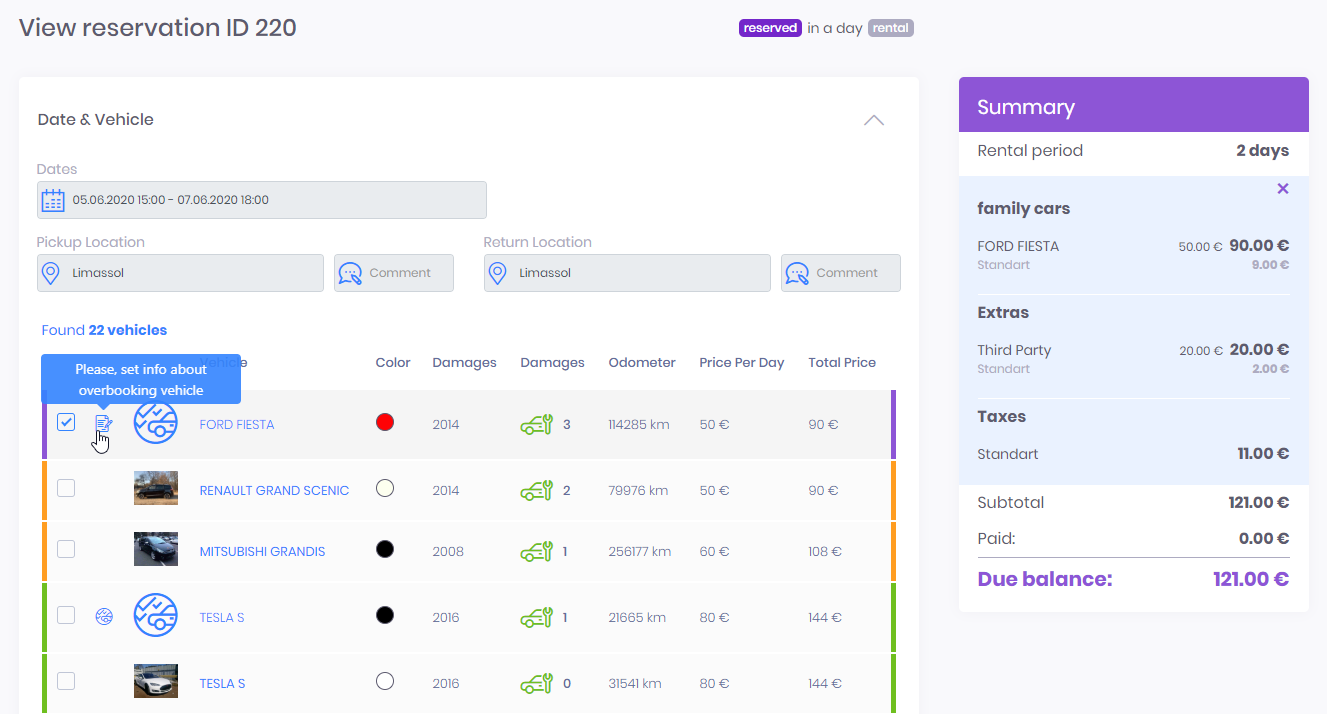Image resolution: width=1327 pixels, height=714 pixels.
Task: Open damages wrench icon for Ford Fiesta
Action: point(537,425)
